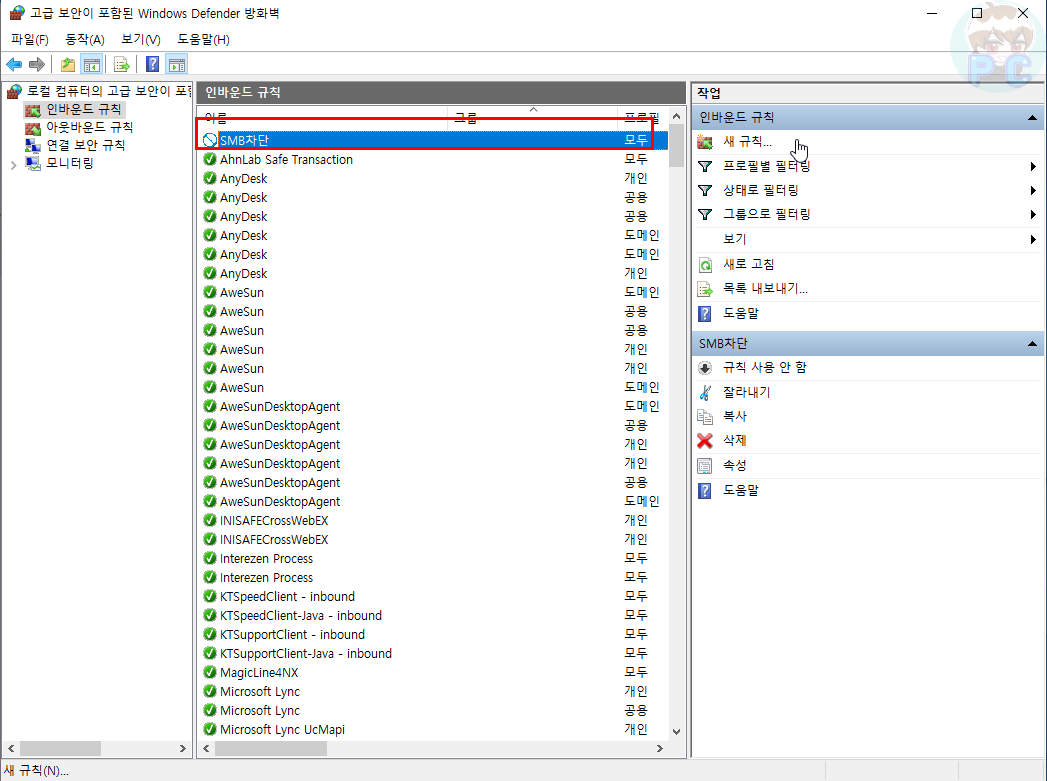1047x781 pixels.
Task: Click the Export list toolbar icon
Action: pyautogui.click(x=122, y=65)
